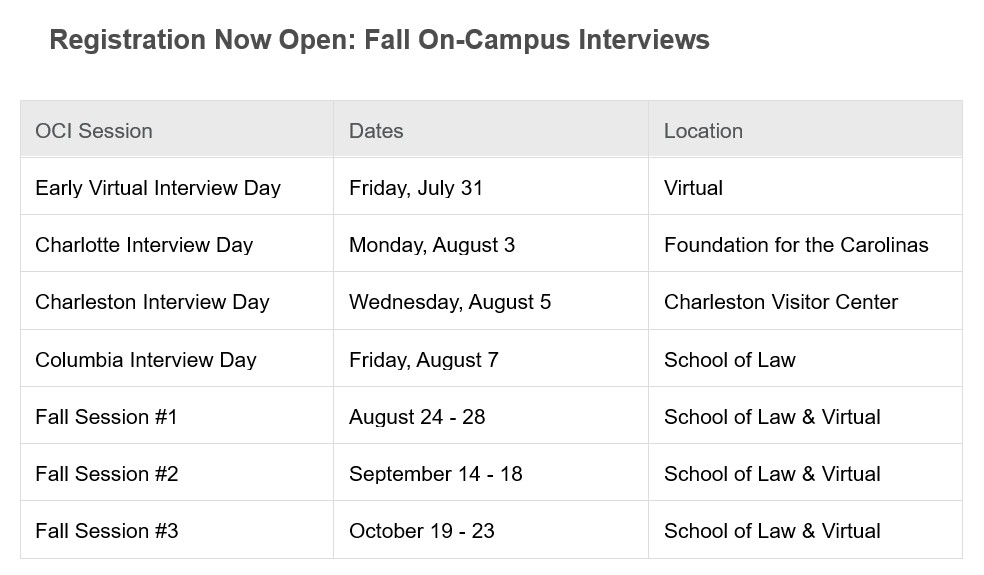Select the September 14 - 18 cell

[x=436, y=474]
